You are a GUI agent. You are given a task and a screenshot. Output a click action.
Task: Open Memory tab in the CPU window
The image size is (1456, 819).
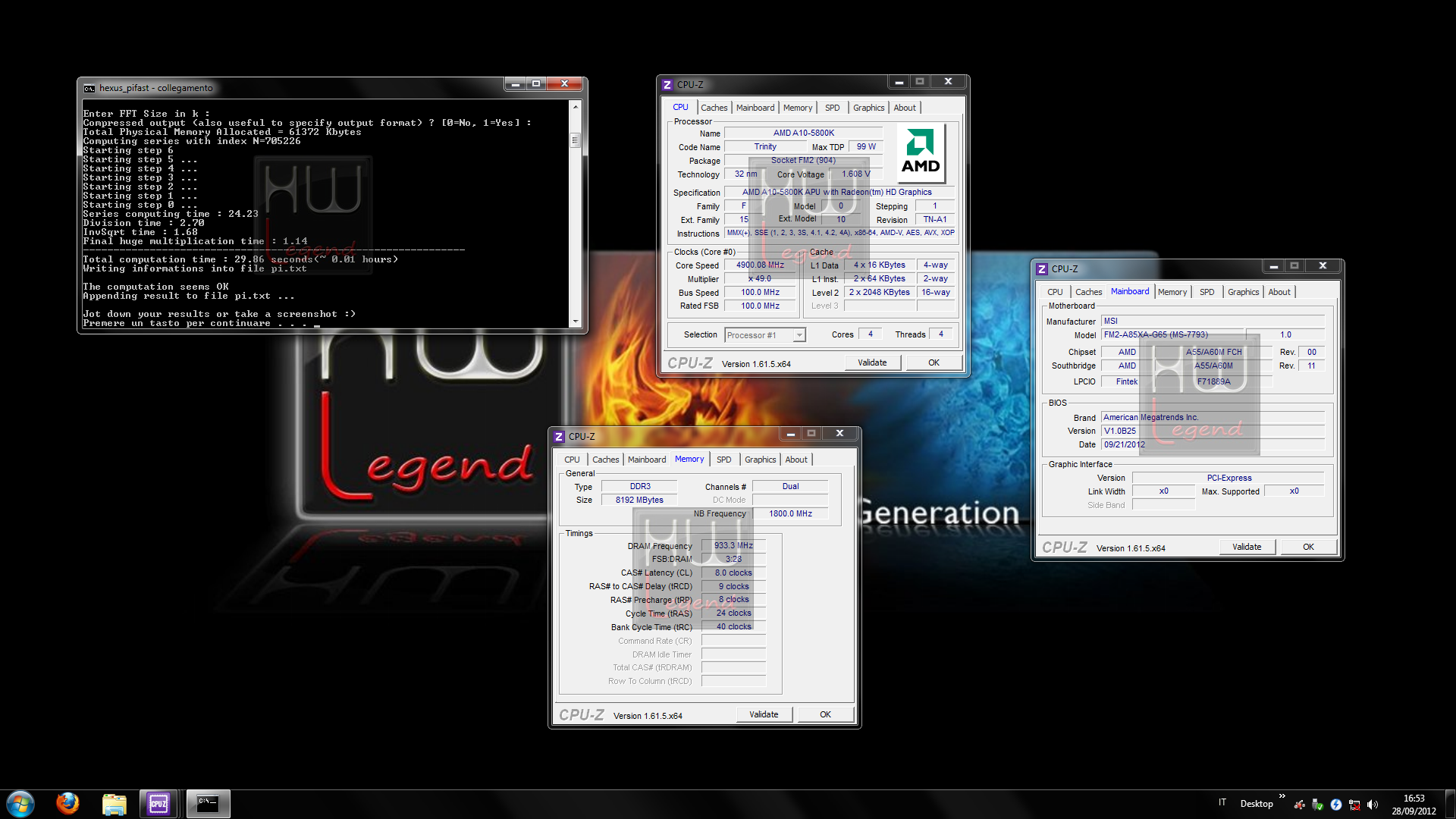[798, 108]
